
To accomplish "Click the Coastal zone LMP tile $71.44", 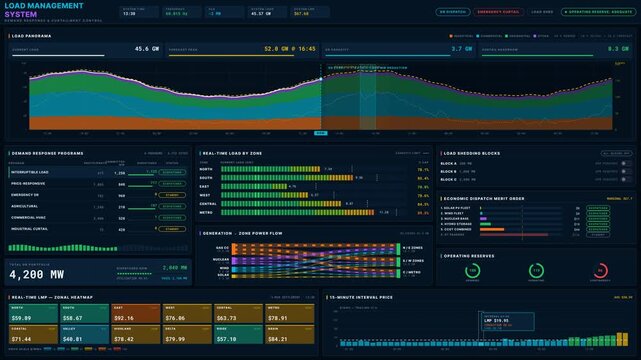I will (33, 334).
